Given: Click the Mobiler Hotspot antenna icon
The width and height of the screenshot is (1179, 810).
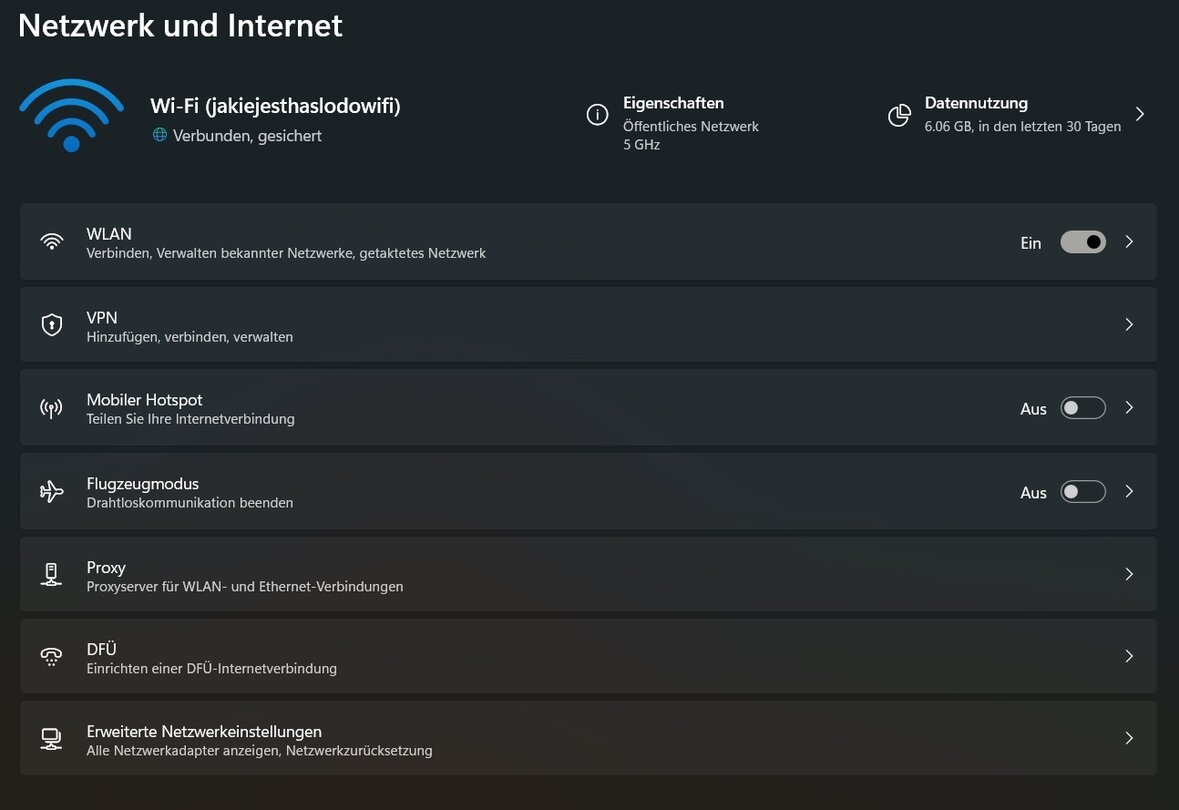Looking at the screenshot, I should click(51, 408).
